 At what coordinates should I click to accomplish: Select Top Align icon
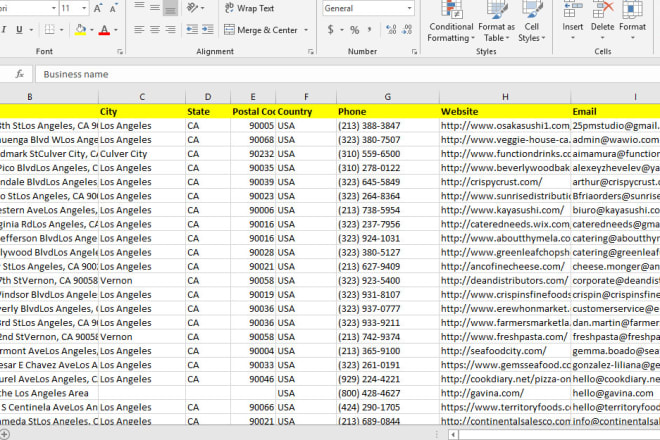tap(139, 7)
